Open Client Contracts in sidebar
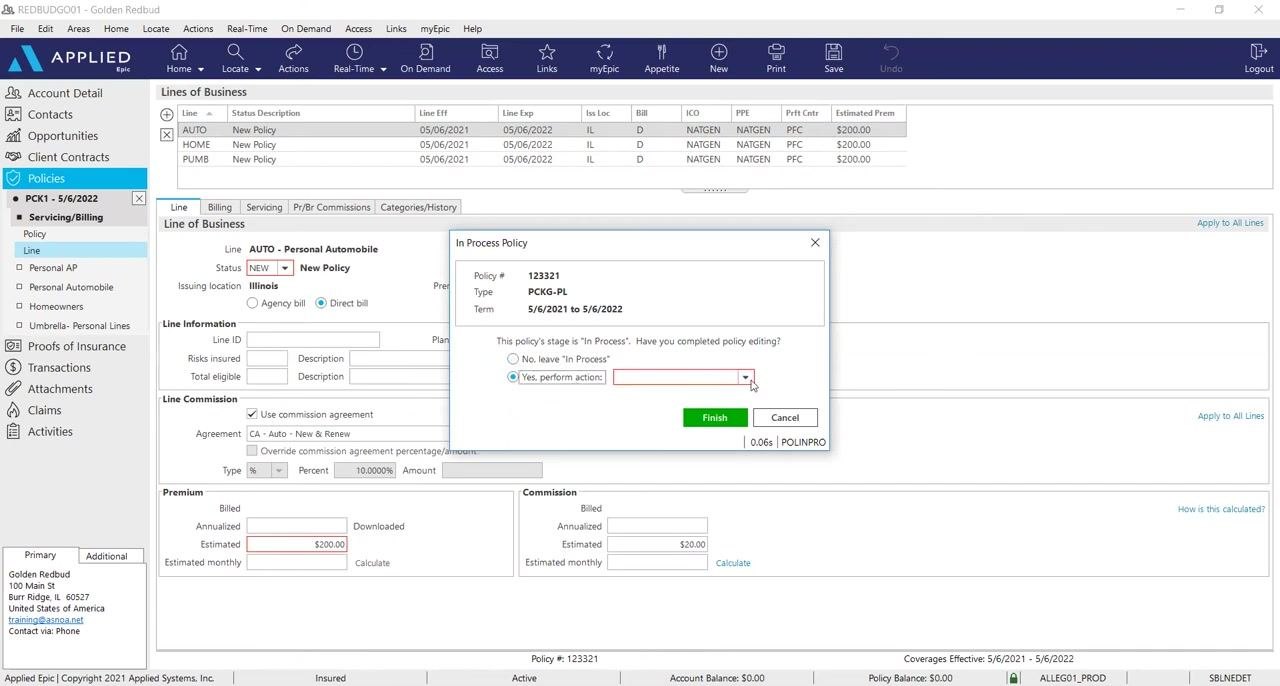The height and width of the screenshot is (686, 1280). pos(68,157)
